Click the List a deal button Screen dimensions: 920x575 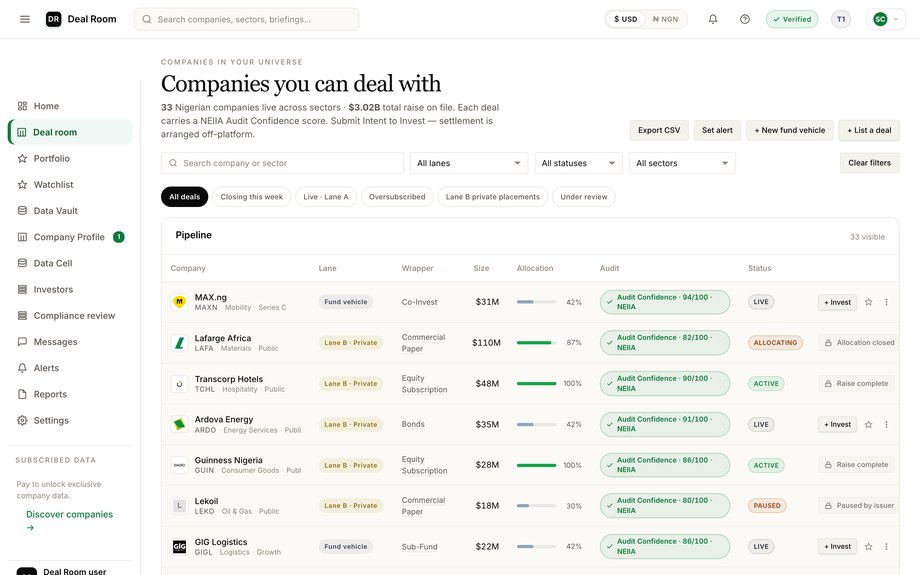coord(869,130)
